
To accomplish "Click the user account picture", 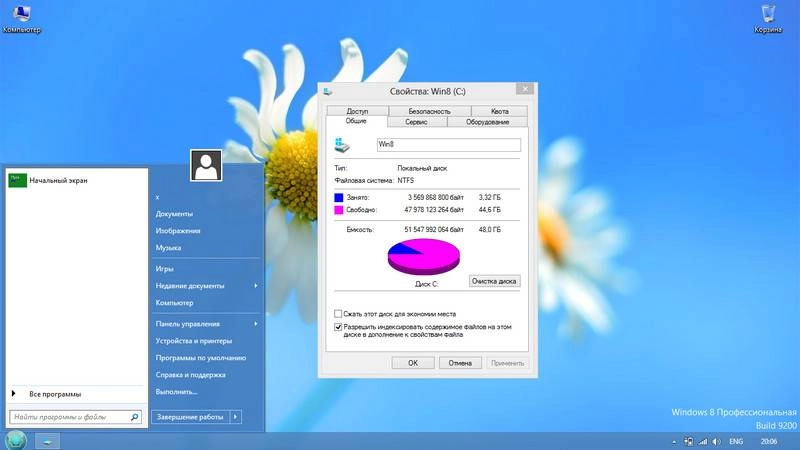I will 206,165.
